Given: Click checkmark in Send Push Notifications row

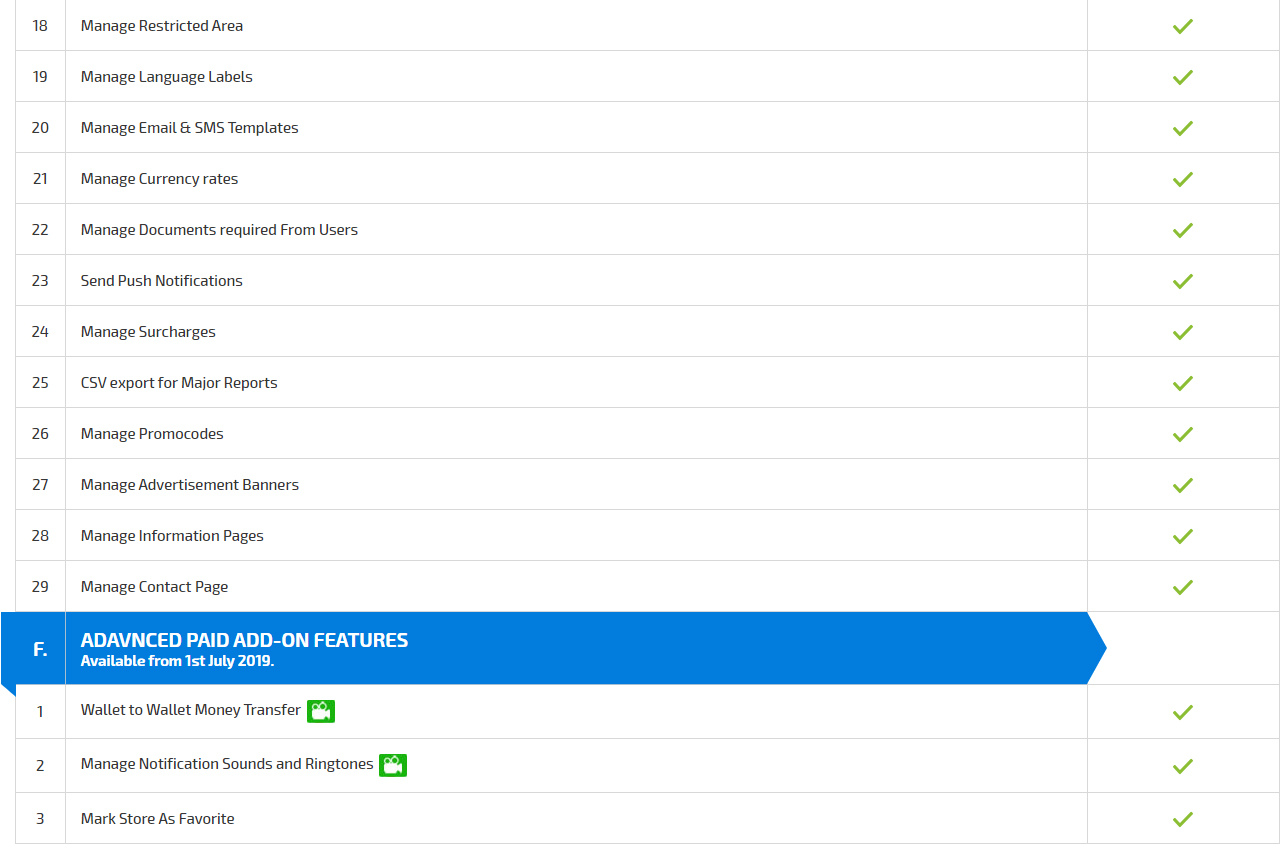Looking at the screenshot, I should 1183,281.
